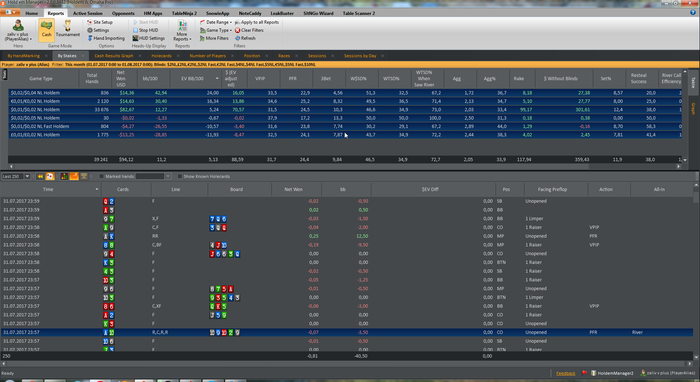
Task: Sort hands list by Net Won column
Action: point(293,189)
